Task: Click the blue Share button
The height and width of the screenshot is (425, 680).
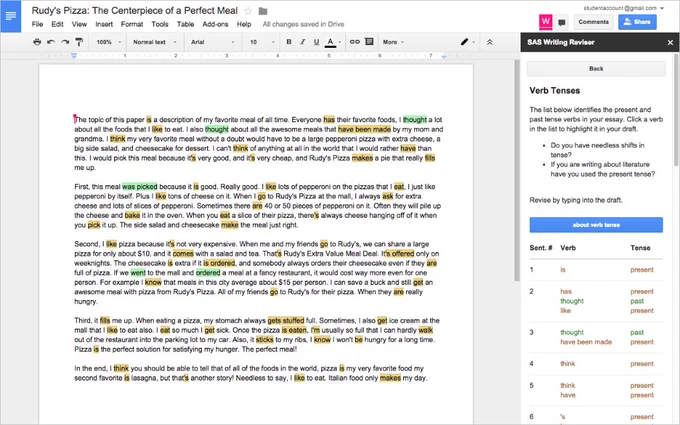Action: pos(637,22)
